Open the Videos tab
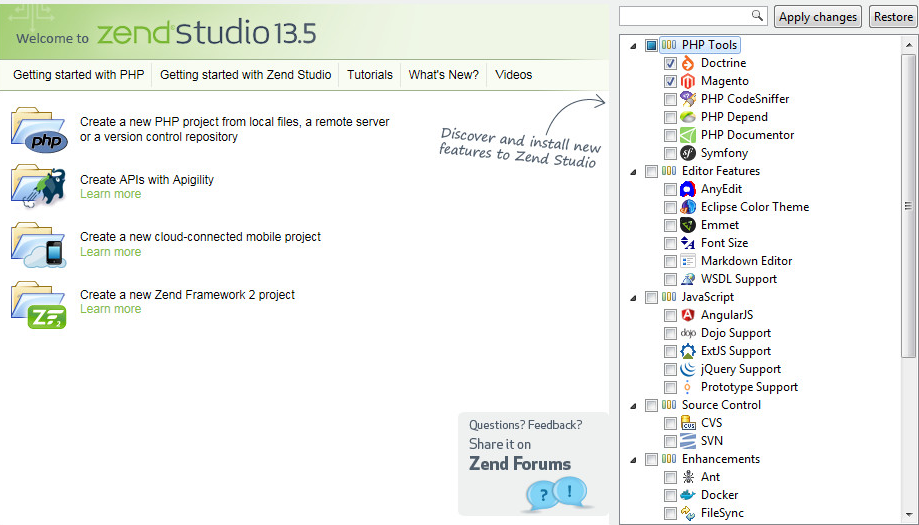 click(x=513, y=75)
